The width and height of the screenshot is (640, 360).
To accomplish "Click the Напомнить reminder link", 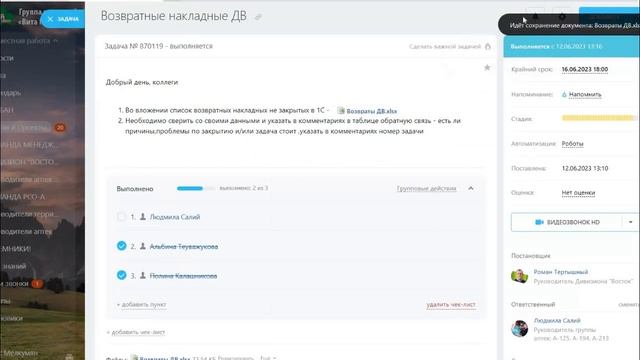I will (x=585, y=94).
